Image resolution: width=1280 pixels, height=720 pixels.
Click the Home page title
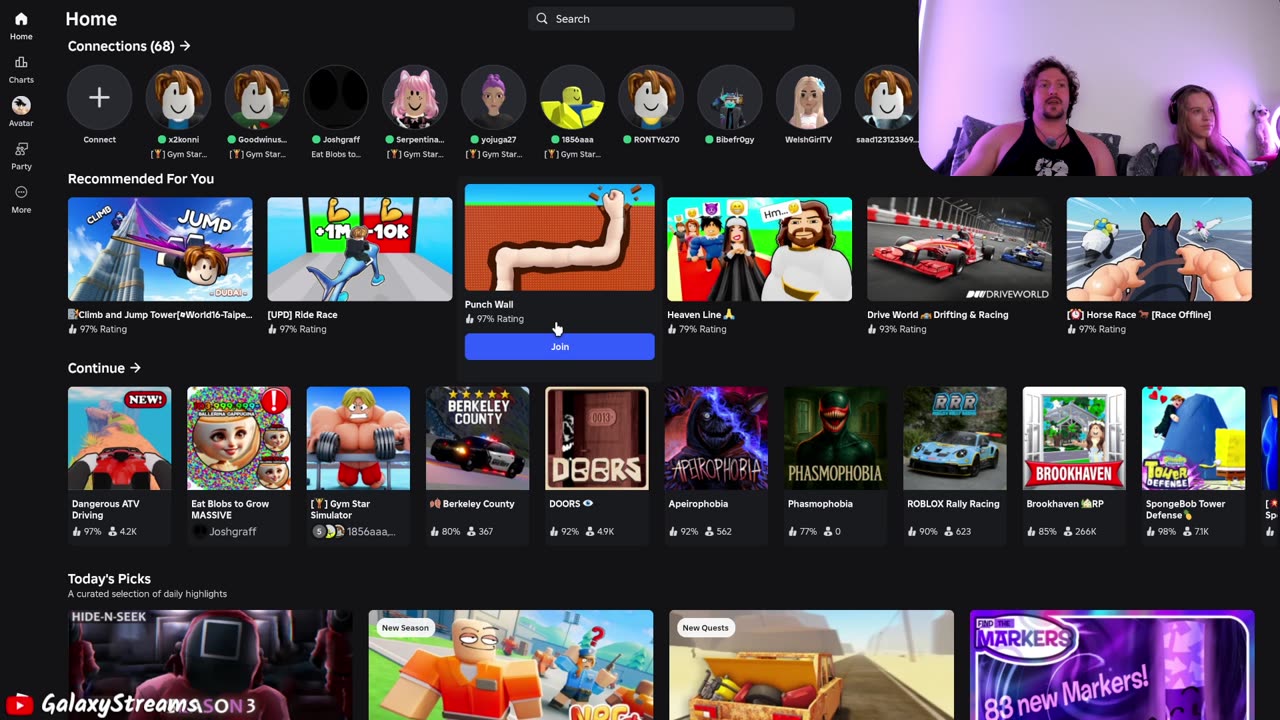coord(91,19)
